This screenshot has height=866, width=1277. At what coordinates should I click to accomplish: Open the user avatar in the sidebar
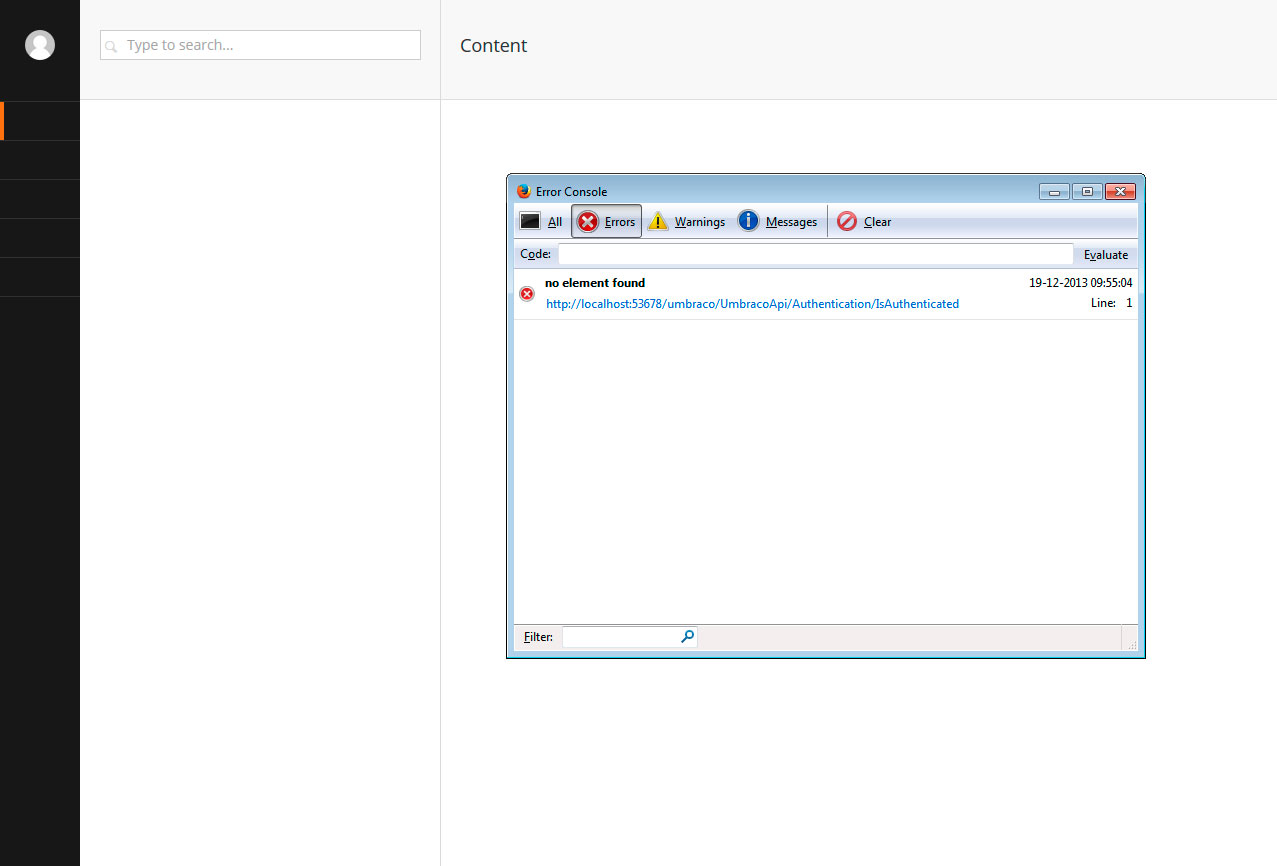coord(40,45)
